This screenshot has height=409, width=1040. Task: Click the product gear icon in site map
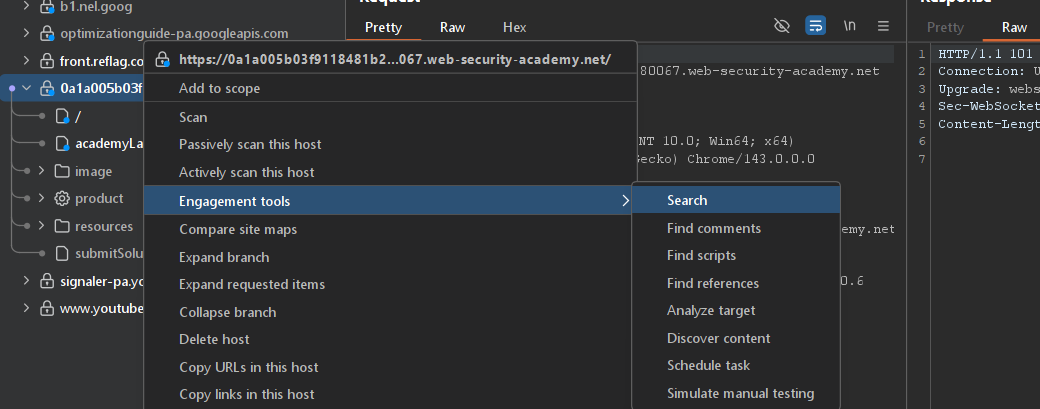pyautogui.click(x=62, y=199)
